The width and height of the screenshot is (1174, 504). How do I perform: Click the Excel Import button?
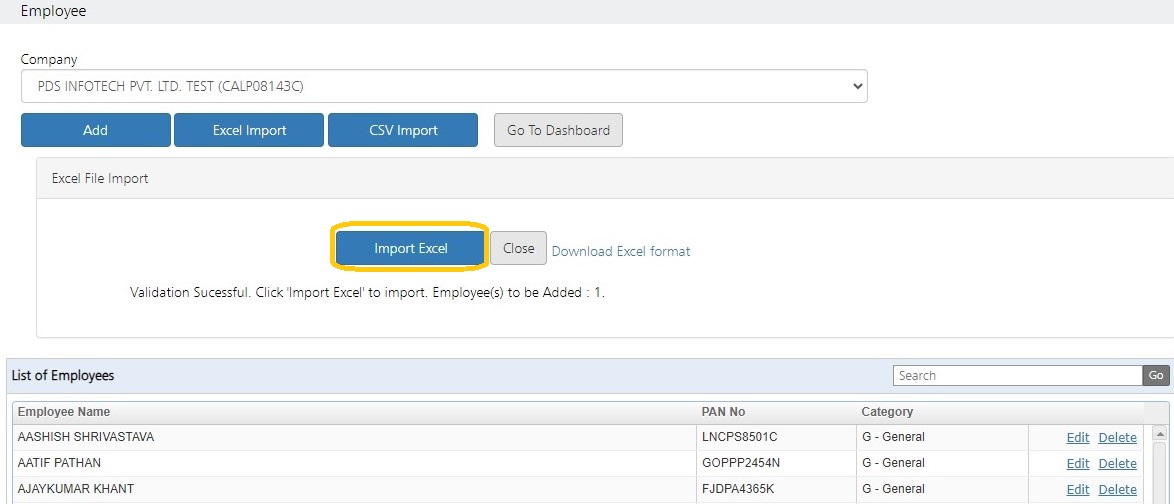[x=249, y=130]
